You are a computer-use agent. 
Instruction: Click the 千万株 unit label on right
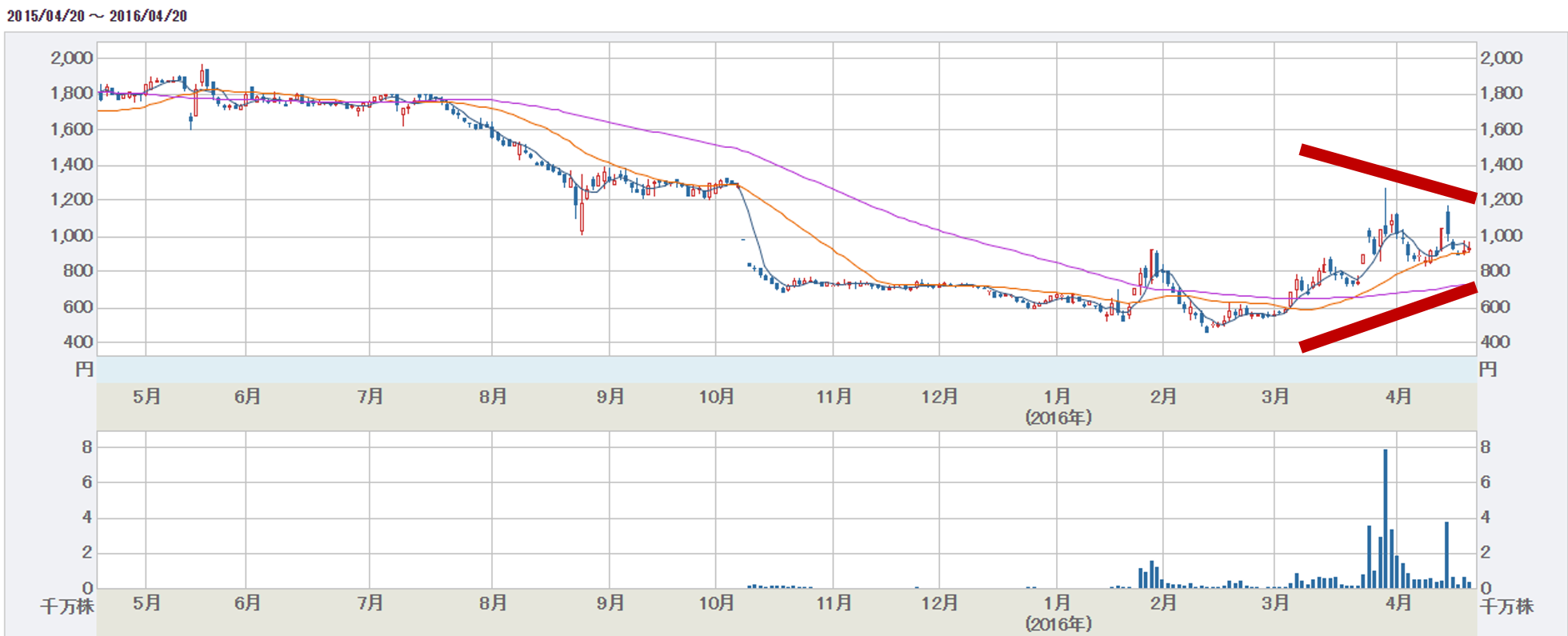pyautogui.click(x=1506, y=606)
